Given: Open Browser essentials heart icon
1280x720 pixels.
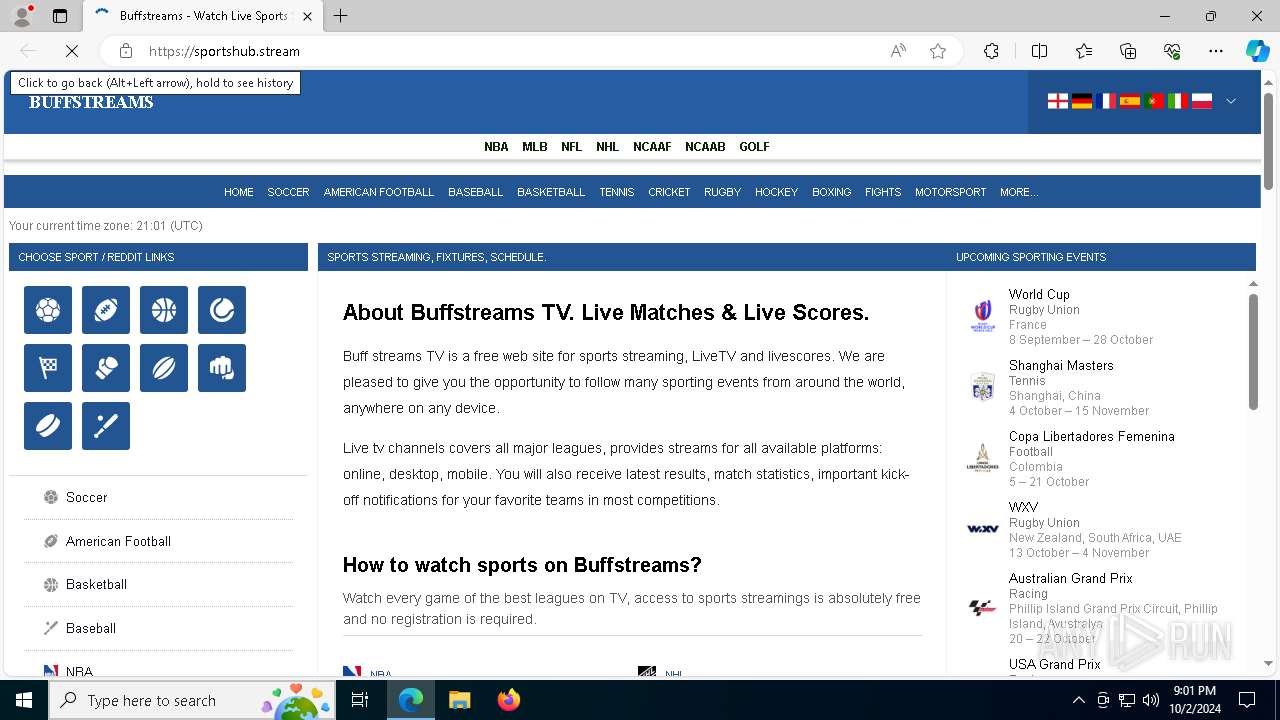Looking at the screenshot, I should point(1172,51).
